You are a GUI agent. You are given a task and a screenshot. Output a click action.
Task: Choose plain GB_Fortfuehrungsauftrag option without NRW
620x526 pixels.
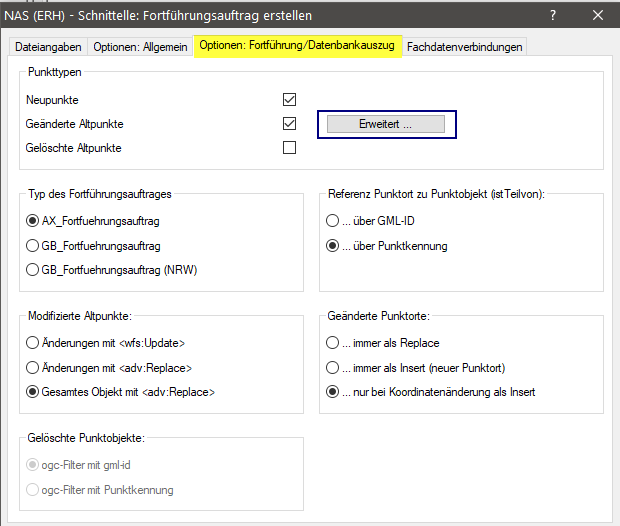click(34, 245)
